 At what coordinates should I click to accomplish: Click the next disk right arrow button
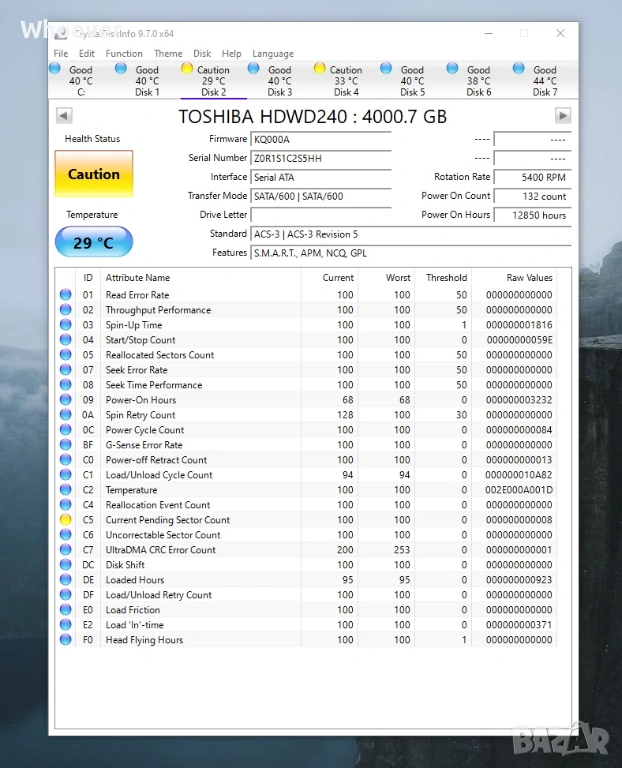(563, 116)
